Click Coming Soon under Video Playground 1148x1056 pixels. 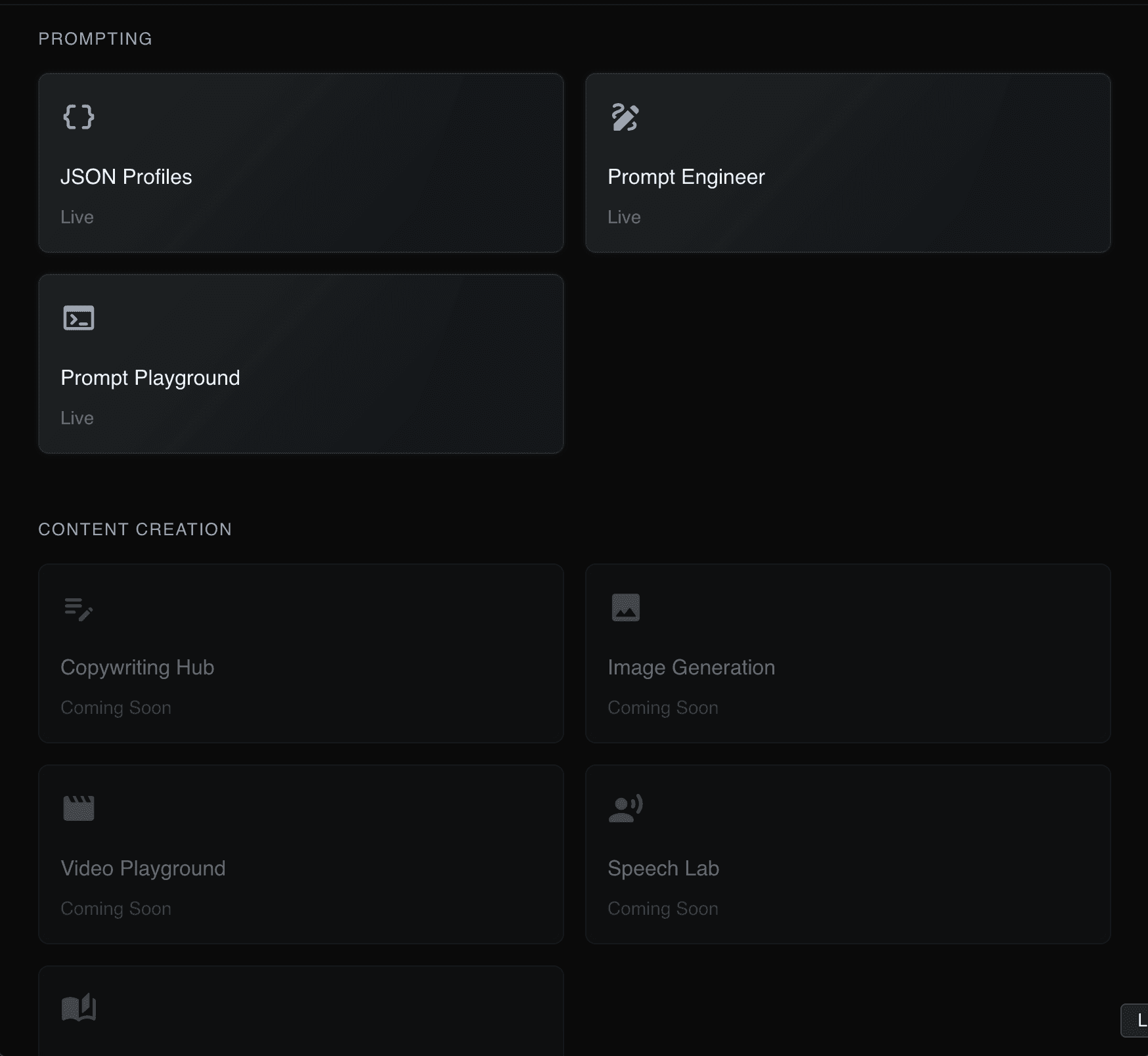[x=116, y=909]
